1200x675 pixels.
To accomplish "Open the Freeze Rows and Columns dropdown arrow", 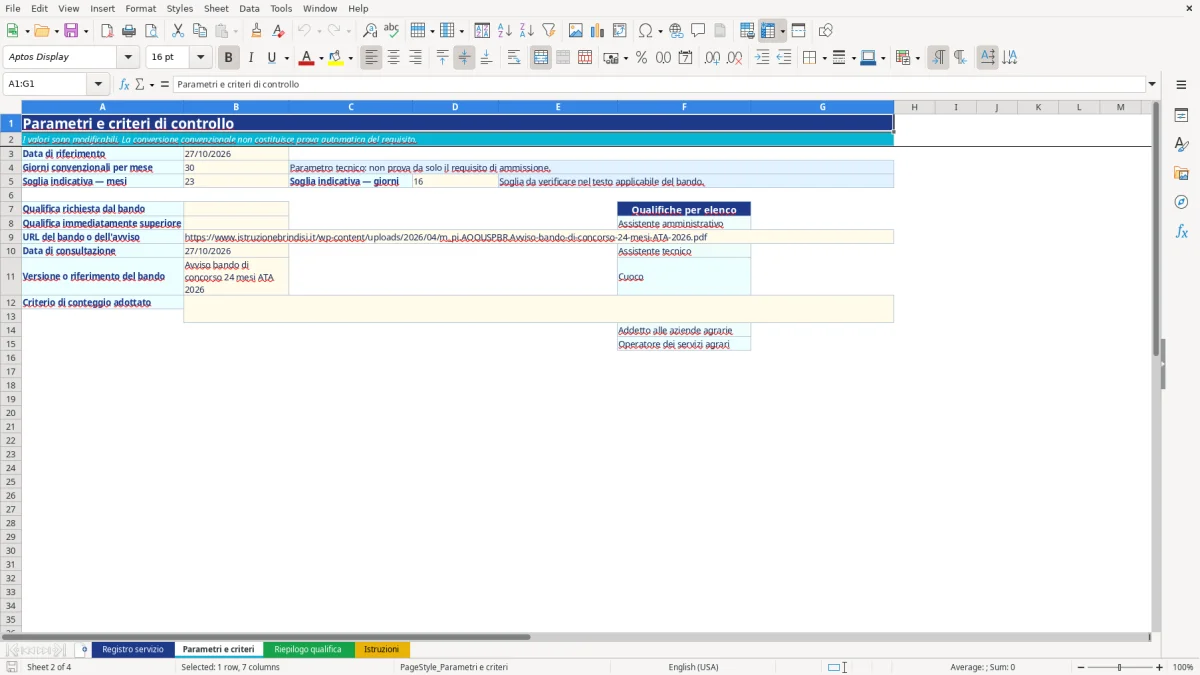I will coord(783,31).
